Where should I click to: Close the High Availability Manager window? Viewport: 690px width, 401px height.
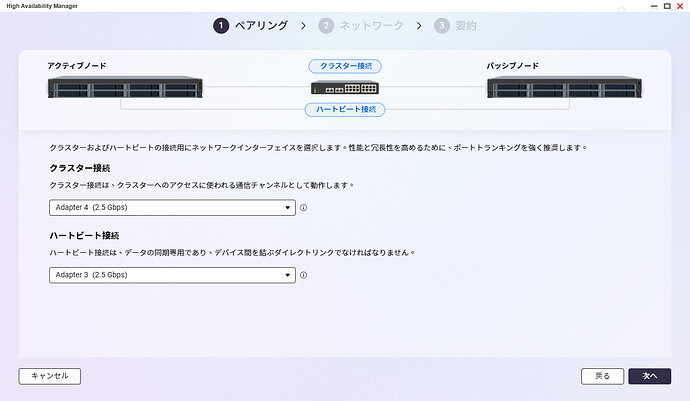click(680, 6)
